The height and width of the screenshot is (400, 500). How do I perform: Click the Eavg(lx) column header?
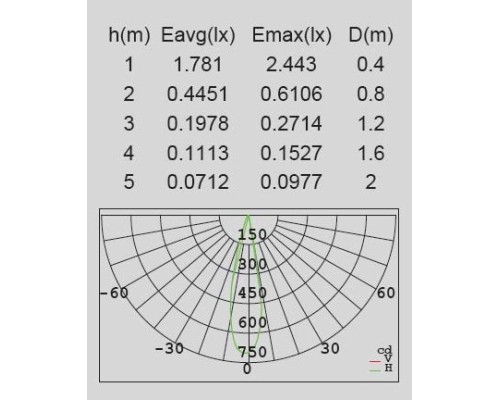(x=198, y=36)
